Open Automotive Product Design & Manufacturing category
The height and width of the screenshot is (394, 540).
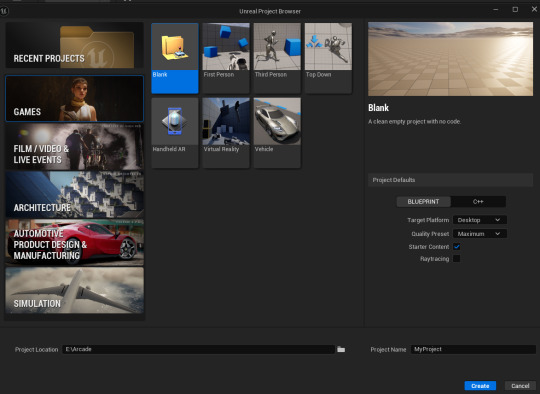pyautogui.click(x=74, y=243)
